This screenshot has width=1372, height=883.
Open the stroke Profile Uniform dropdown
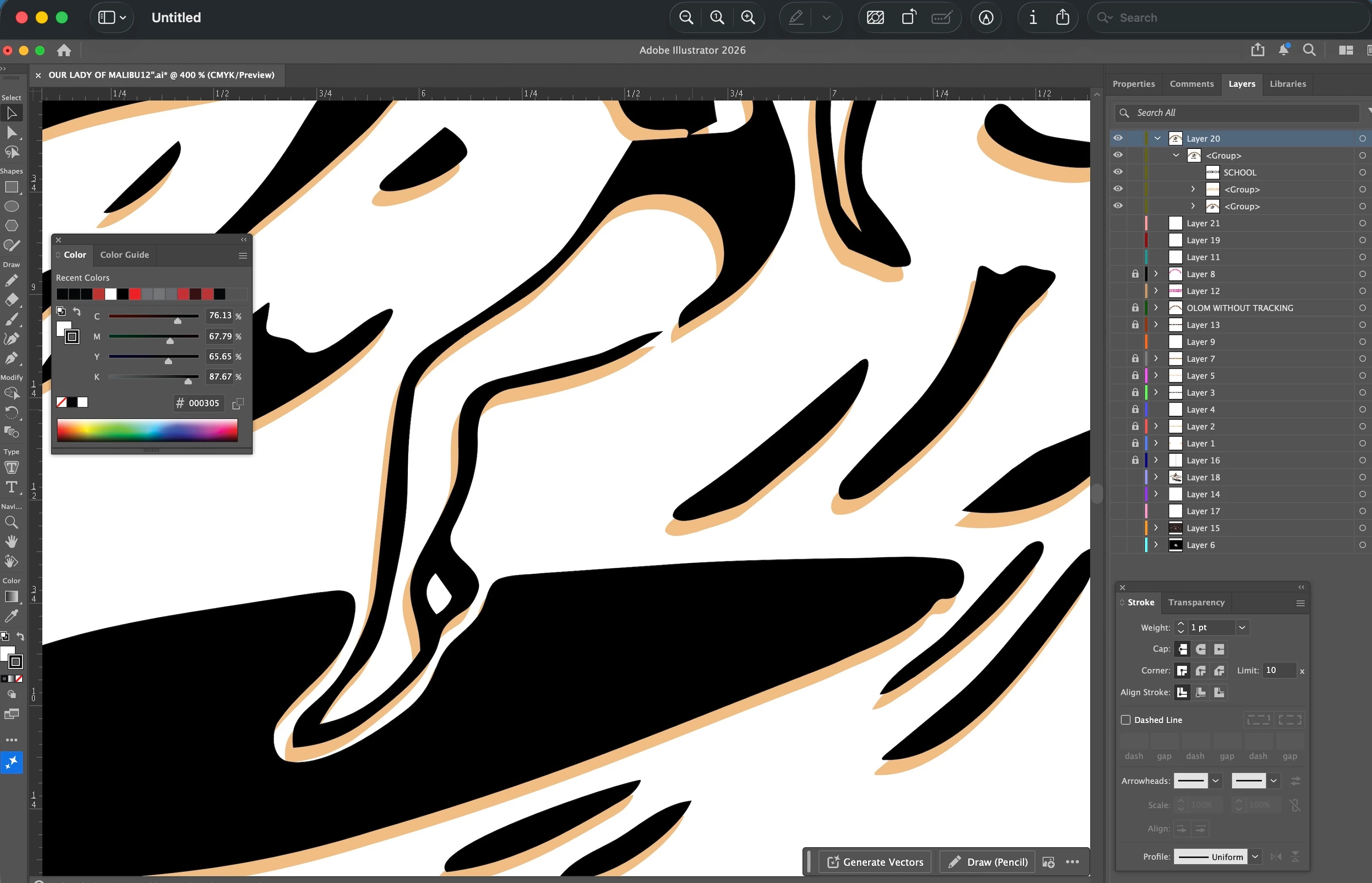tap(1255, 856)
